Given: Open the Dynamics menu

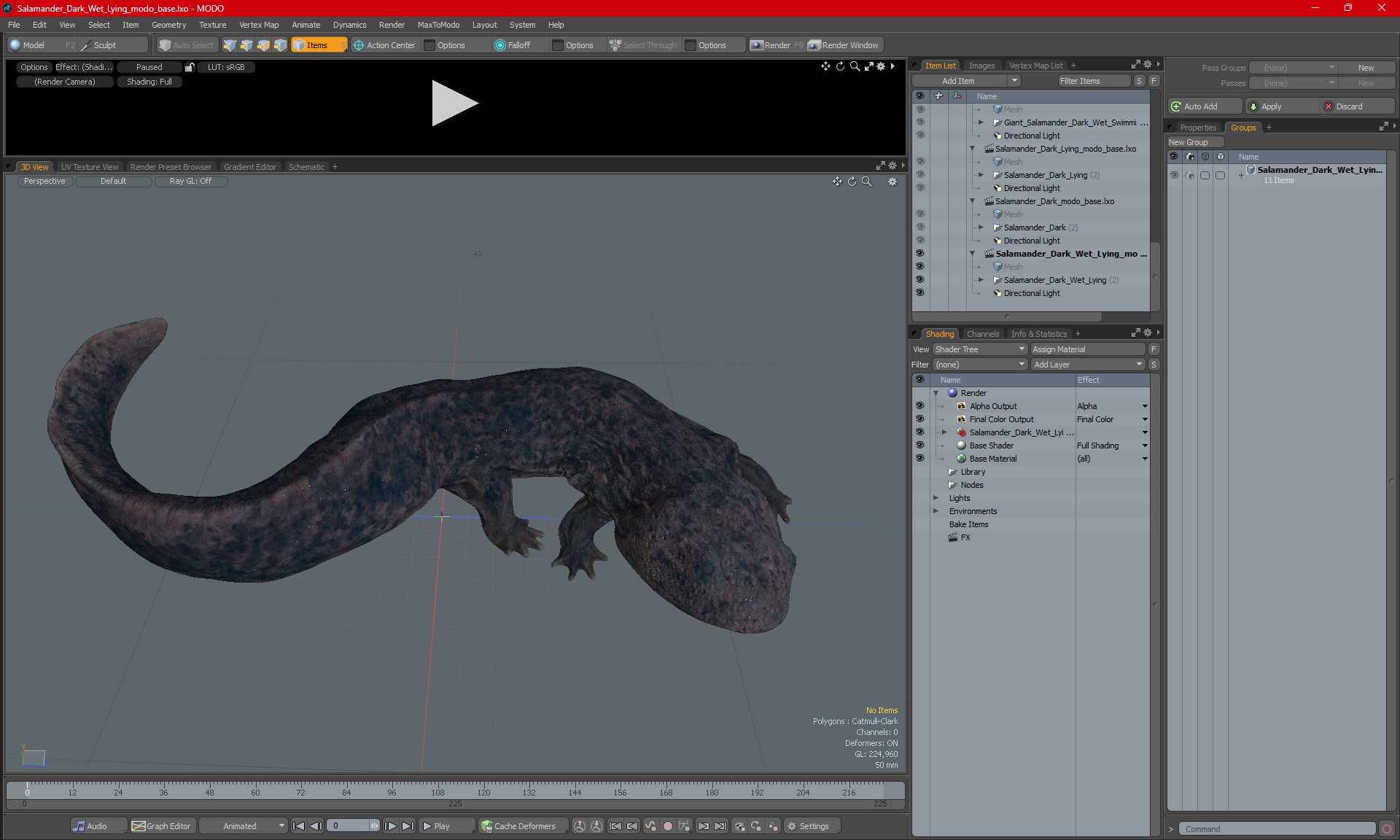Looking at the screenshot, I should pyautogui.click(x=349, y=25).
